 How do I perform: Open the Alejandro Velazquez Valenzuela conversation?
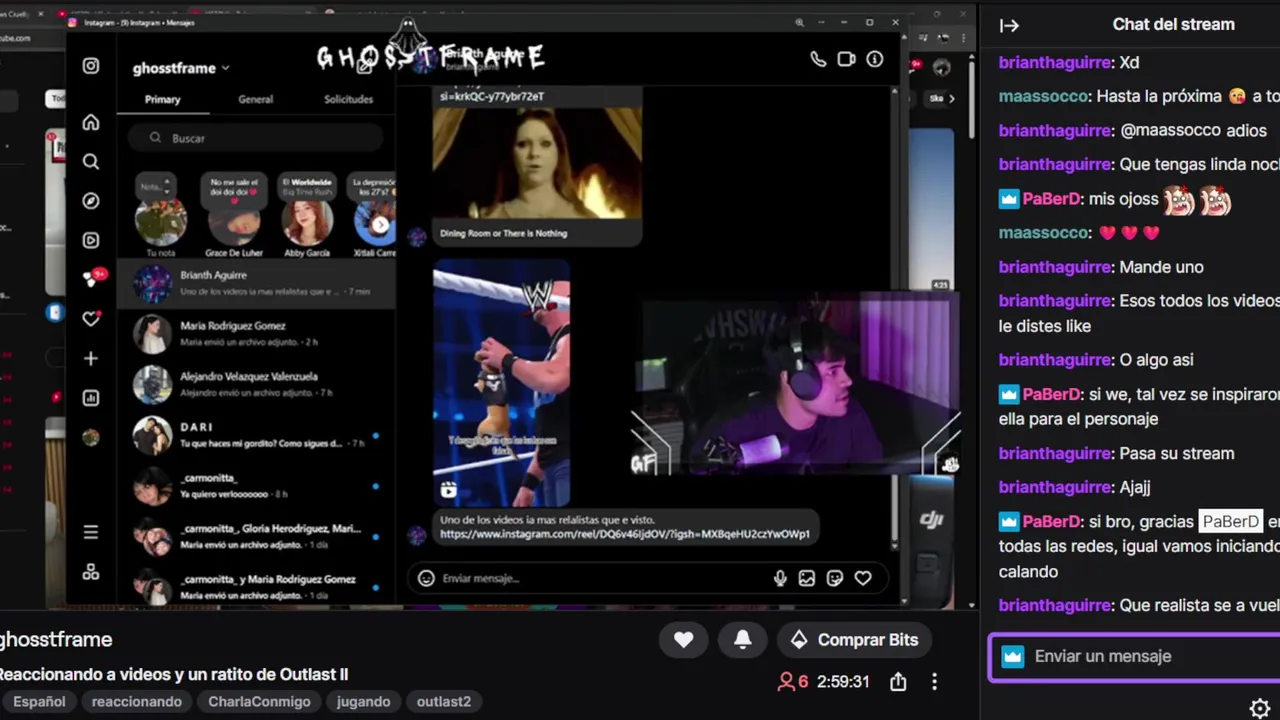click(256, 385)
